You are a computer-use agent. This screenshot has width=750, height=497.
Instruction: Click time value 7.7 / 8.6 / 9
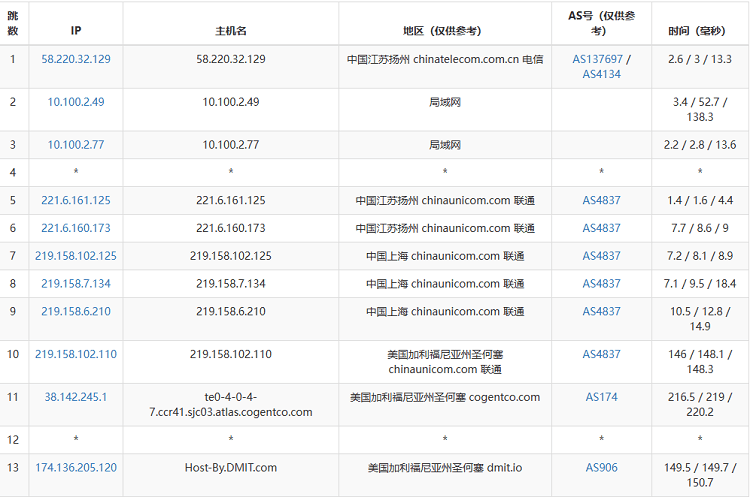[700, 228]
